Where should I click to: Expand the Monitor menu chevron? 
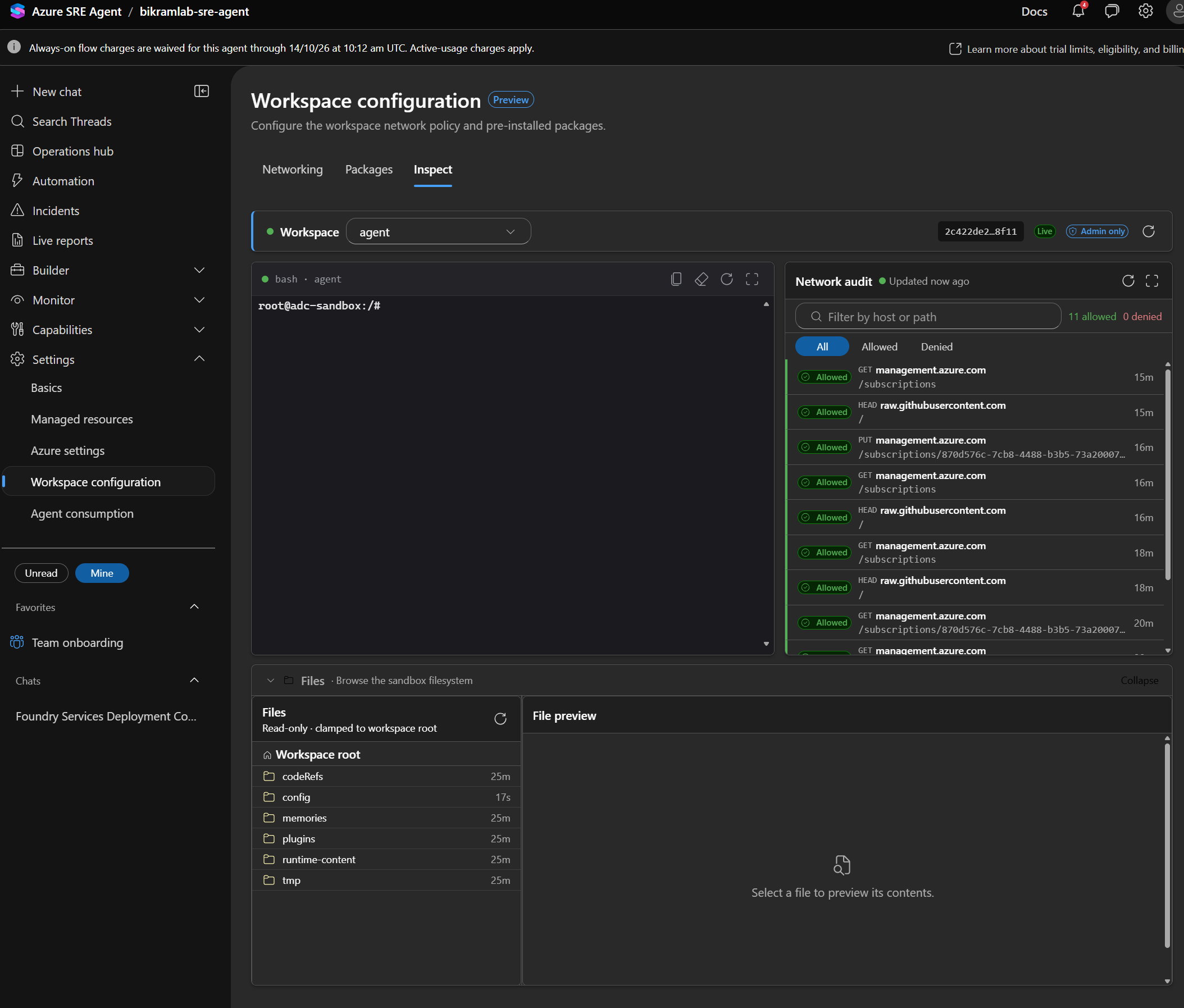(x=199, y=299)
